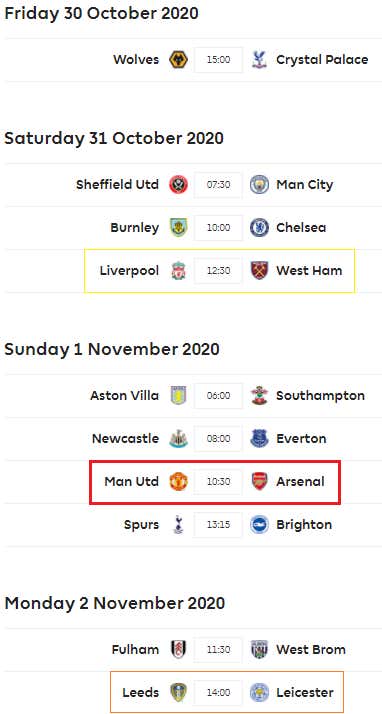This screenshot has height=714, width=382.
Task: Click the Everton club crest
Action: click(259, 439)
